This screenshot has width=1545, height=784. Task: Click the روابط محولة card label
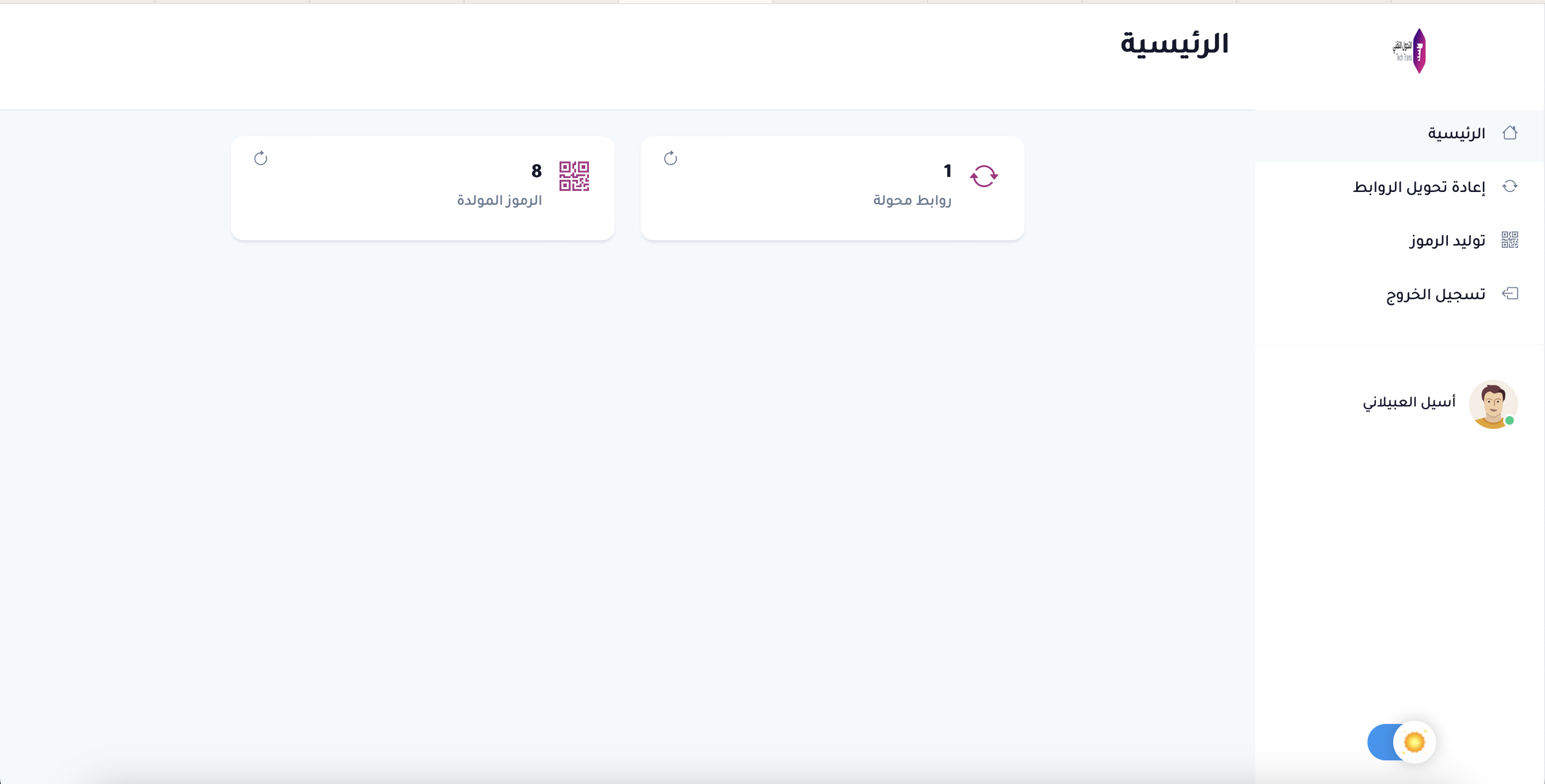pos(912,200)
